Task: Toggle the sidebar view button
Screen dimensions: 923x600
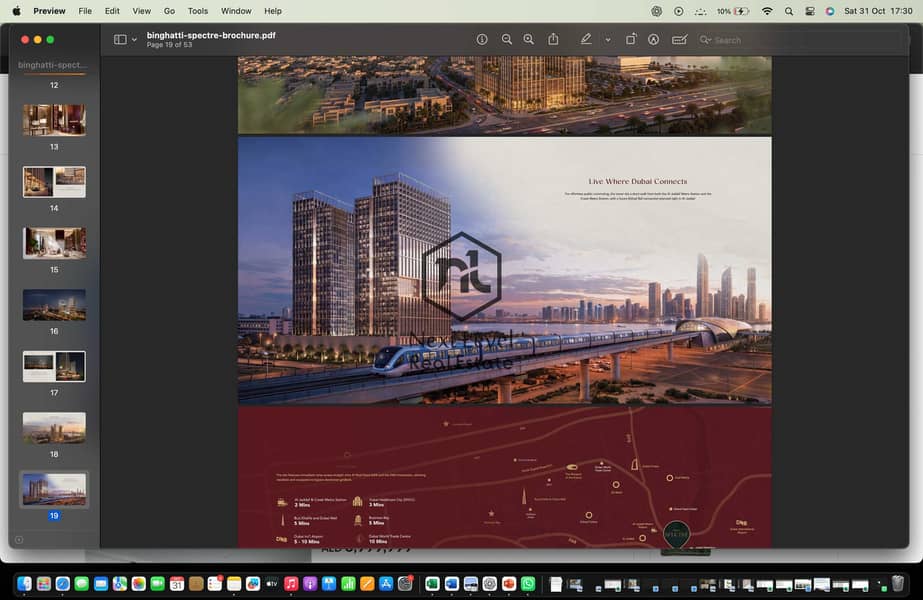Action: pos(120,39)
